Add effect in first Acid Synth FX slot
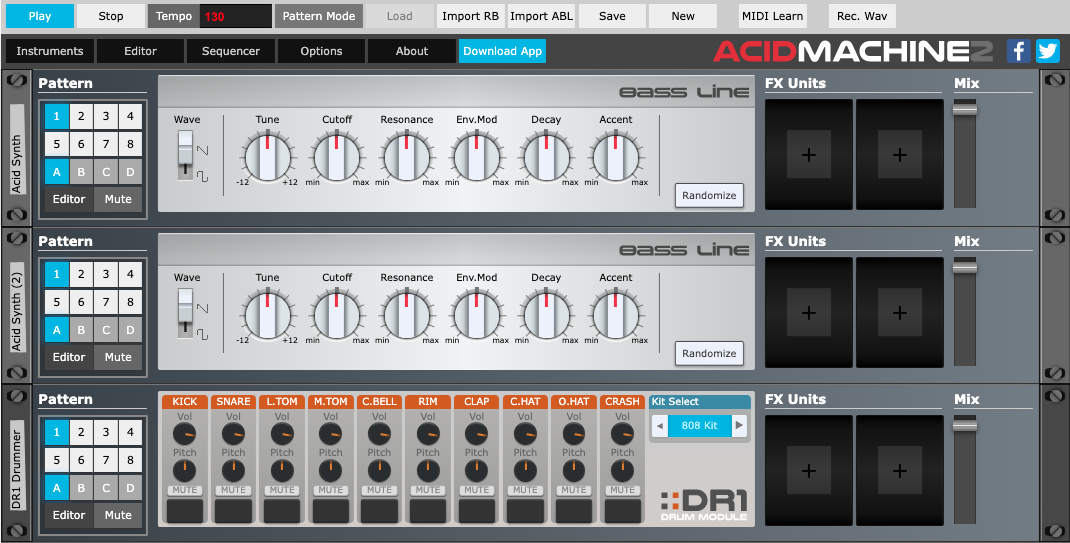1070x543 pixels. tap(809, 155)
